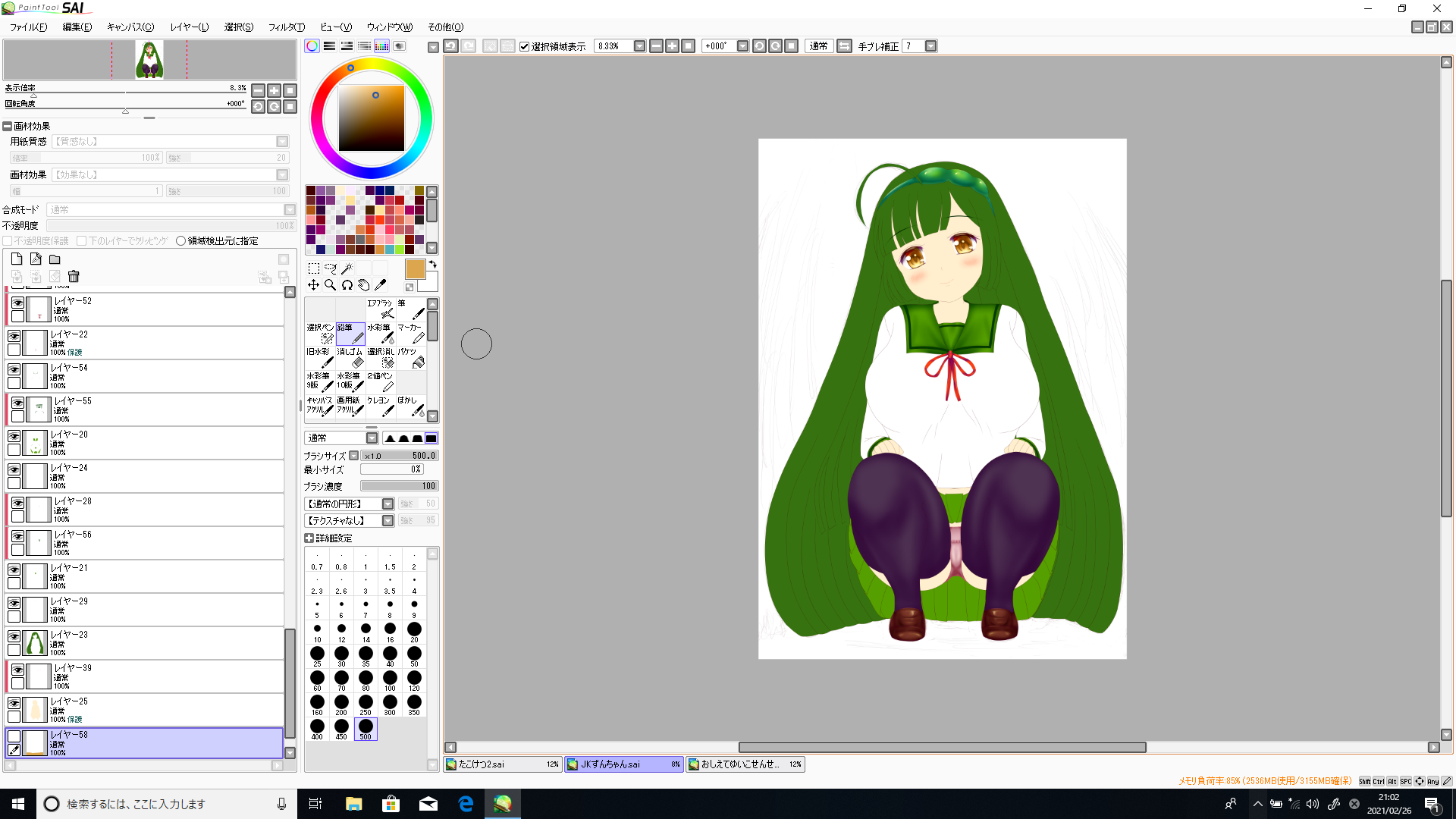This screenshot has height=819, width=1456.
Task: Choose the エアブラシ airbrush tool
Action: [380, 309]
